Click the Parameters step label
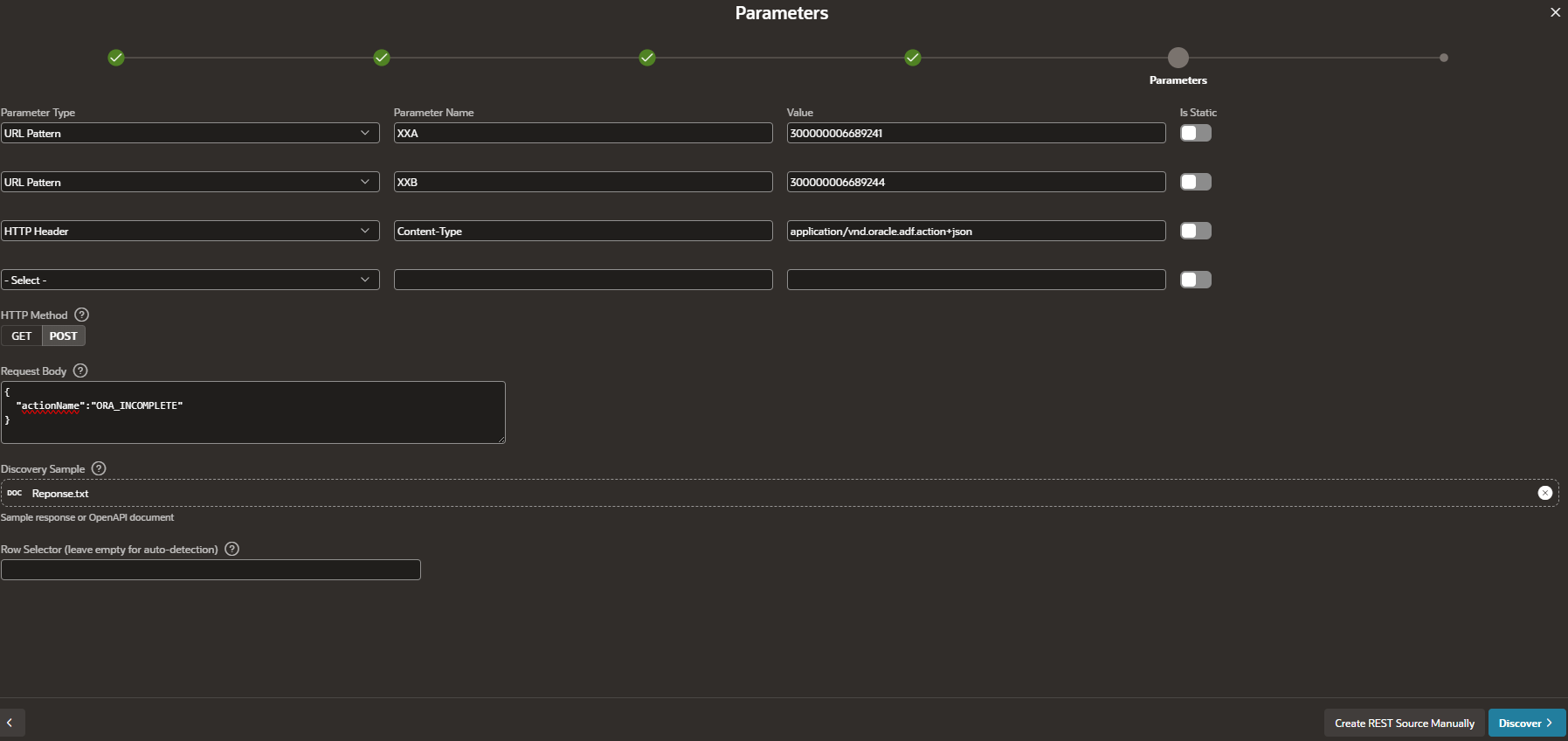1568x741 pixels. point(1178,80)
